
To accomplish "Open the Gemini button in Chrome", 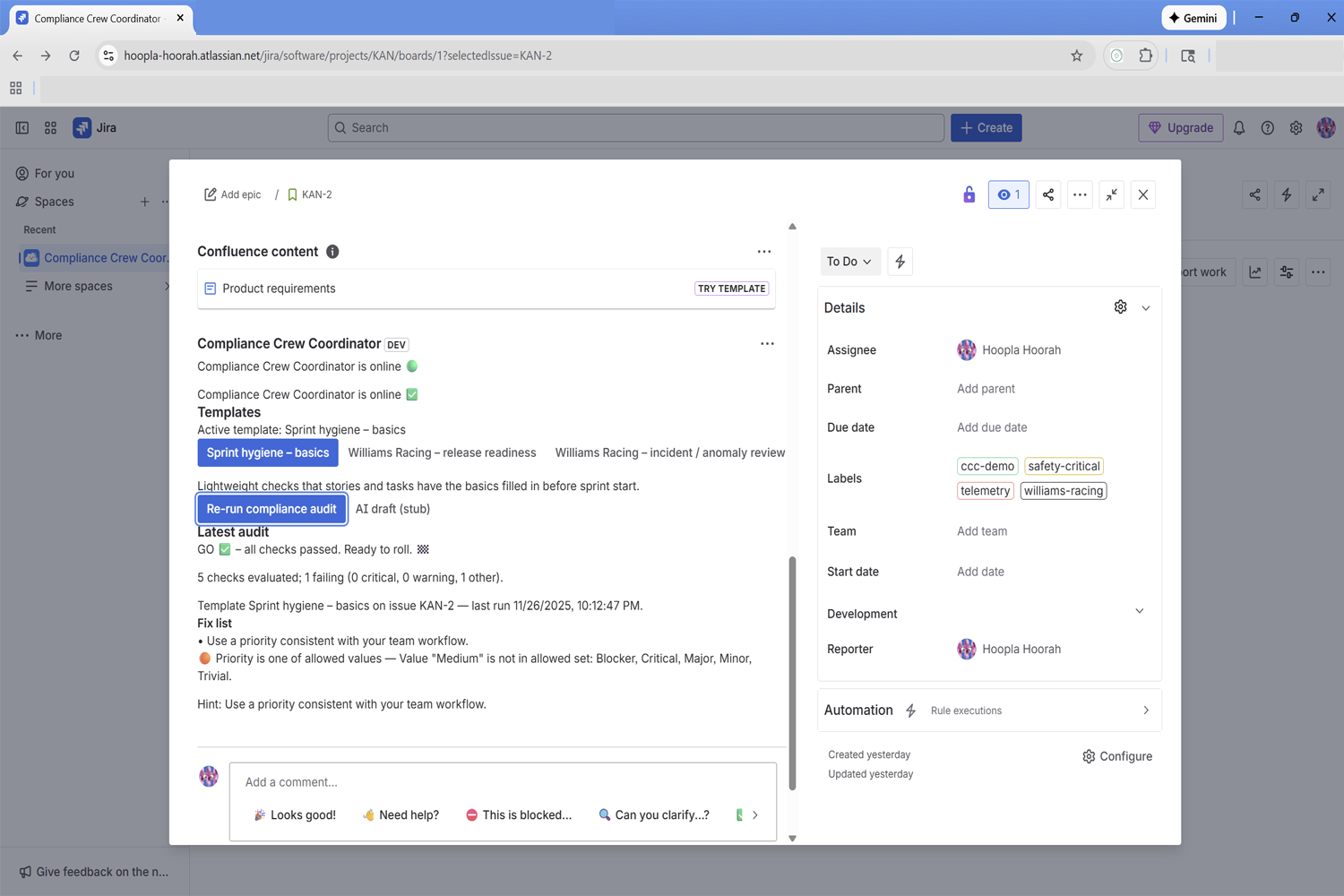I will click(x=1193, y=18).
